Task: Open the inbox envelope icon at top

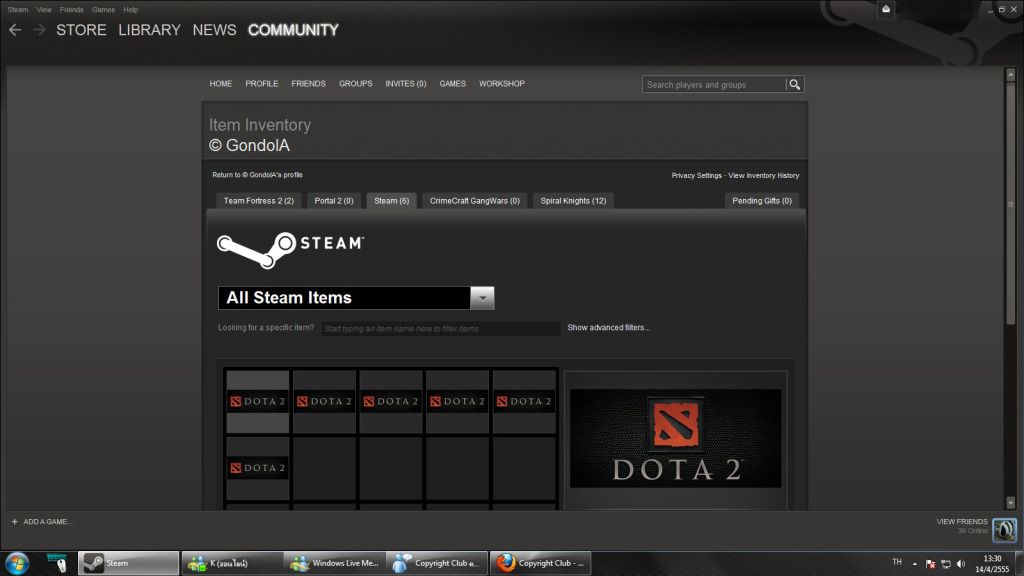Action: pyautogui.click(x=886, y=9)
